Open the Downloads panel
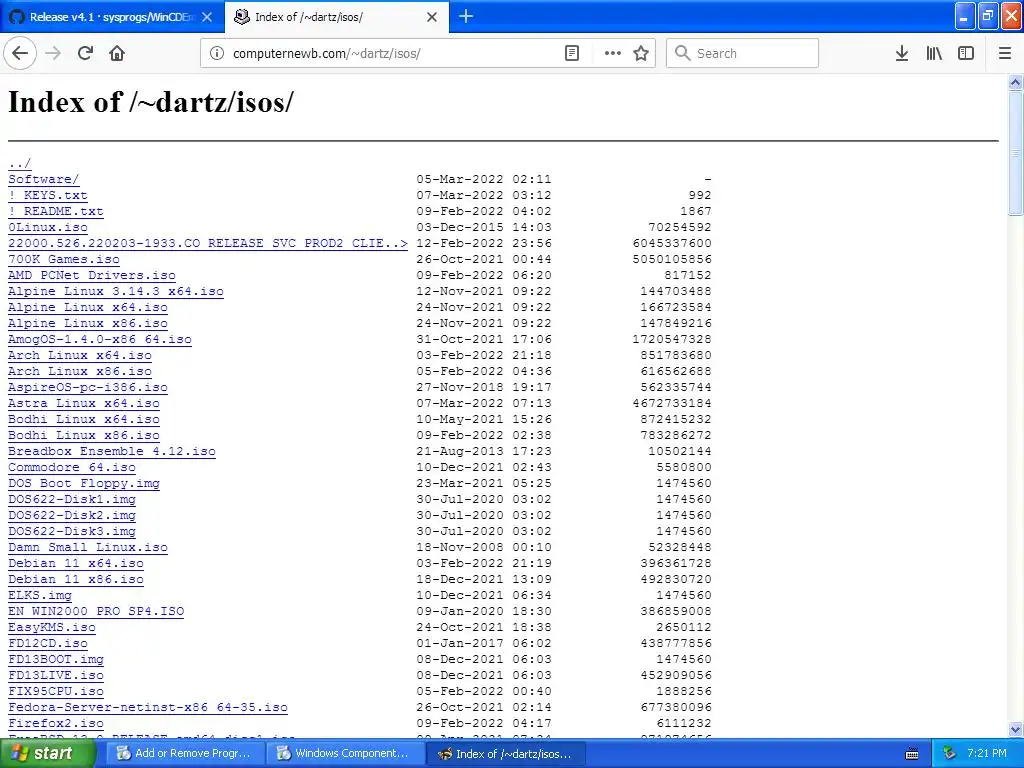This screenshot has height=768, width=1024. pos(902,53)
